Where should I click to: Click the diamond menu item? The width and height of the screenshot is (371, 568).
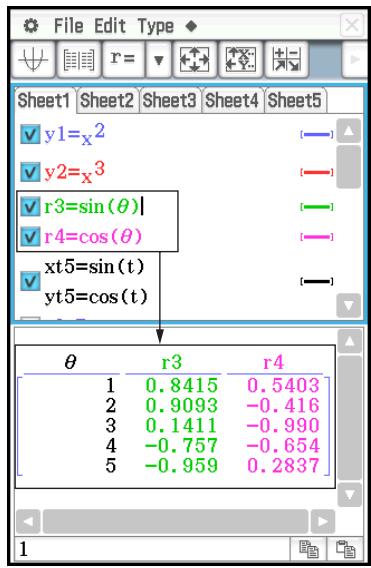pos(191,26)
